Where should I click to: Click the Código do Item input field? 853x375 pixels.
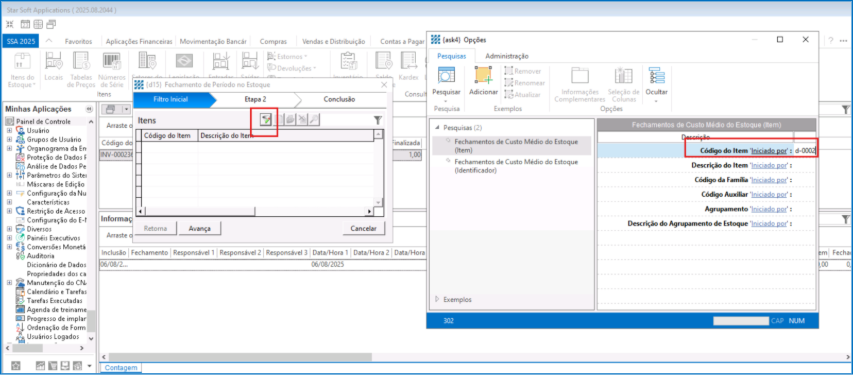coord(805,151)
